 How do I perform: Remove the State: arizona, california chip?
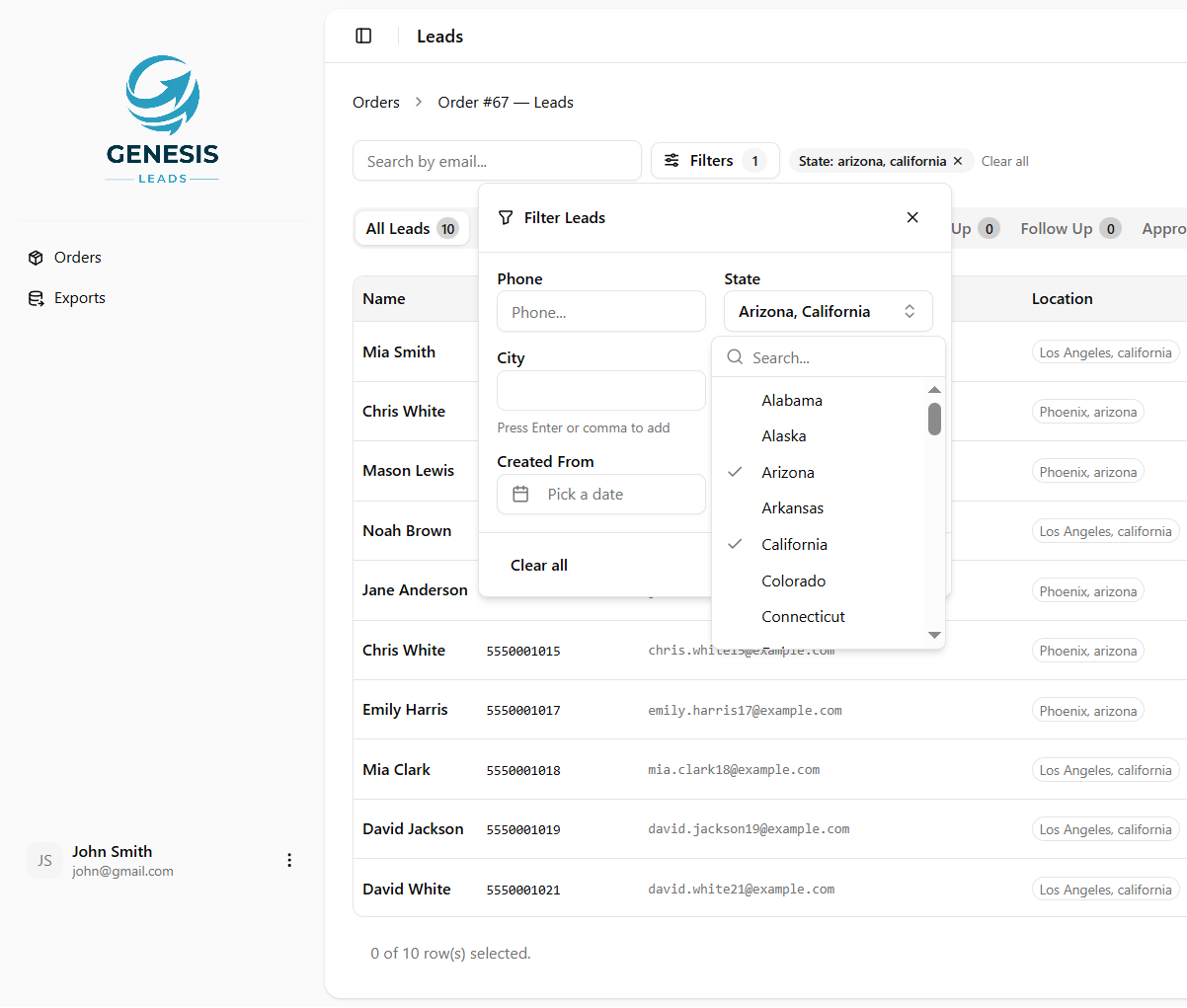(x=958, y=161)
